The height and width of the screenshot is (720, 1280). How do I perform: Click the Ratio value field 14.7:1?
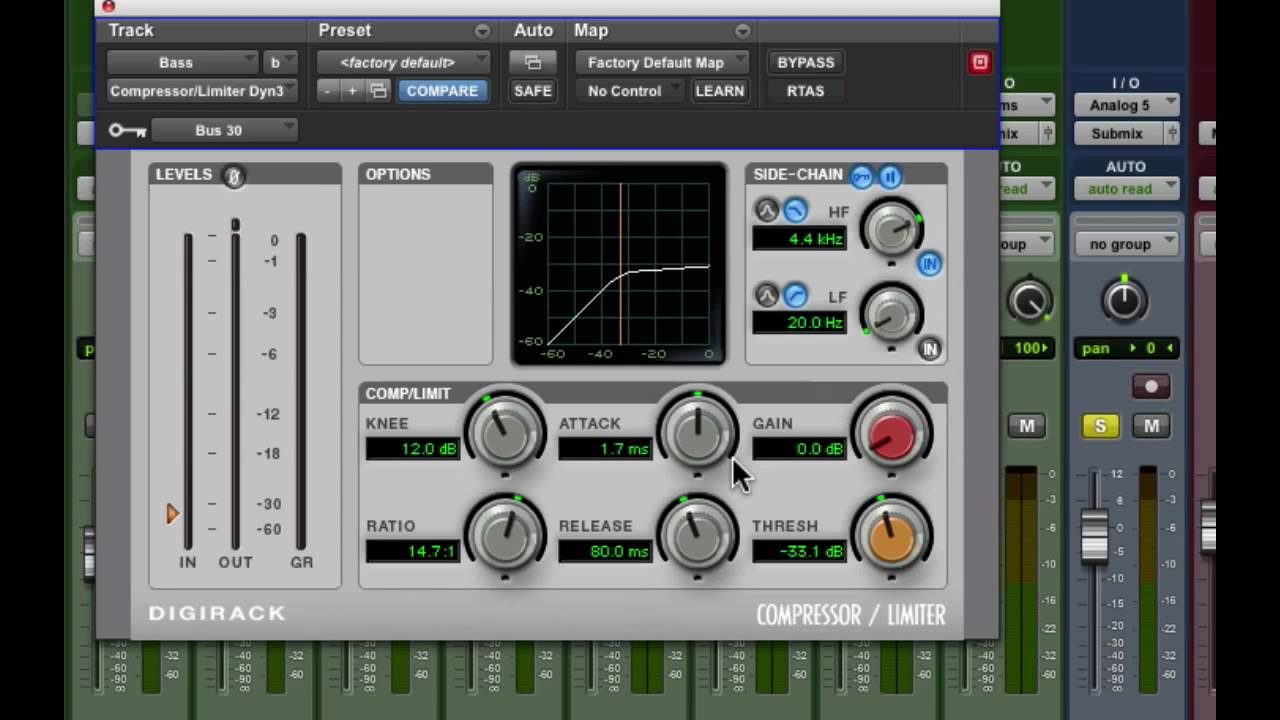[x=412, y=551]
